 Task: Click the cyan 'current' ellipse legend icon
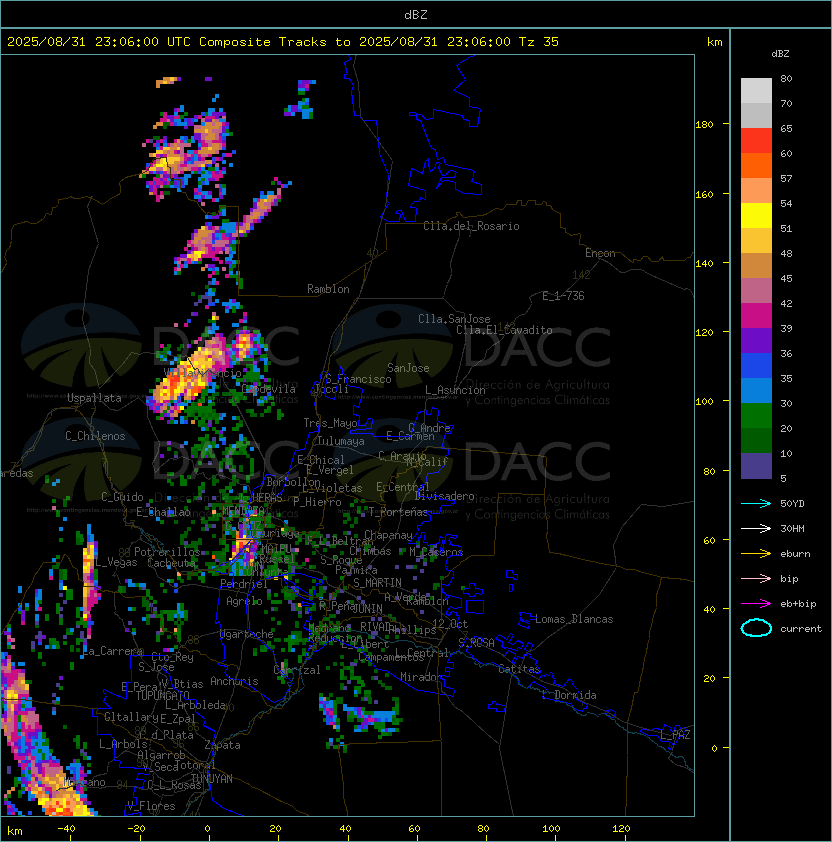(756, 628)
